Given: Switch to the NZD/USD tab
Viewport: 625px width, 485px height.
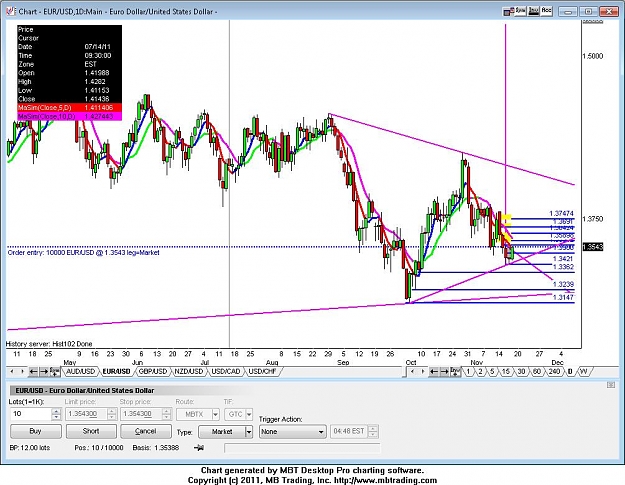Looking at the screenshot, I should coord(189,372).
